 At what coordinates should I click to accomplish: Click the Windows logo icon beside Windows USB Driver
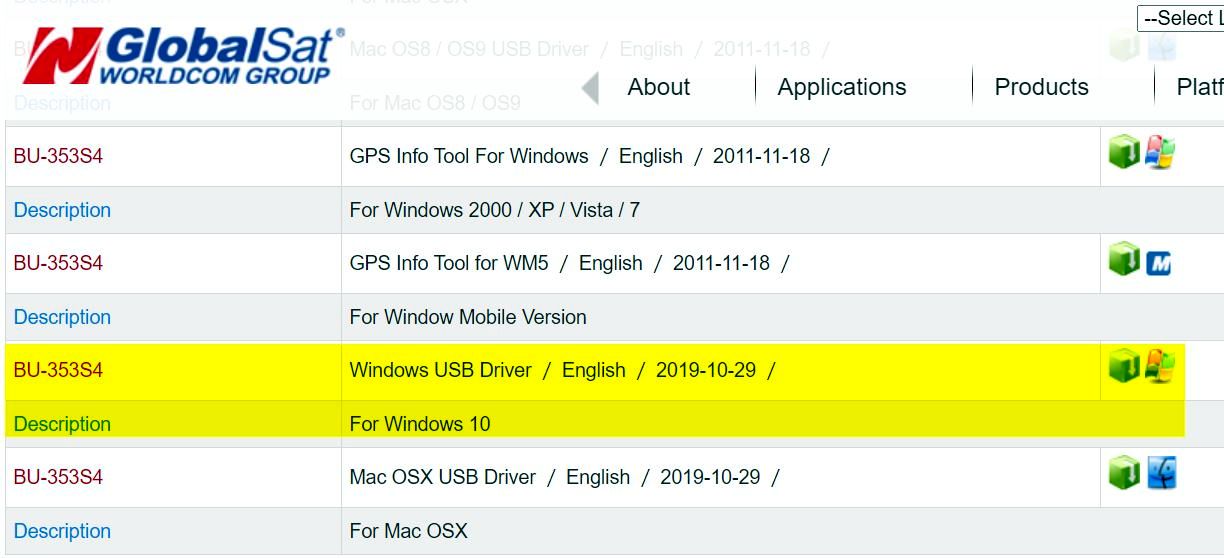click(x=1159, y=367)
